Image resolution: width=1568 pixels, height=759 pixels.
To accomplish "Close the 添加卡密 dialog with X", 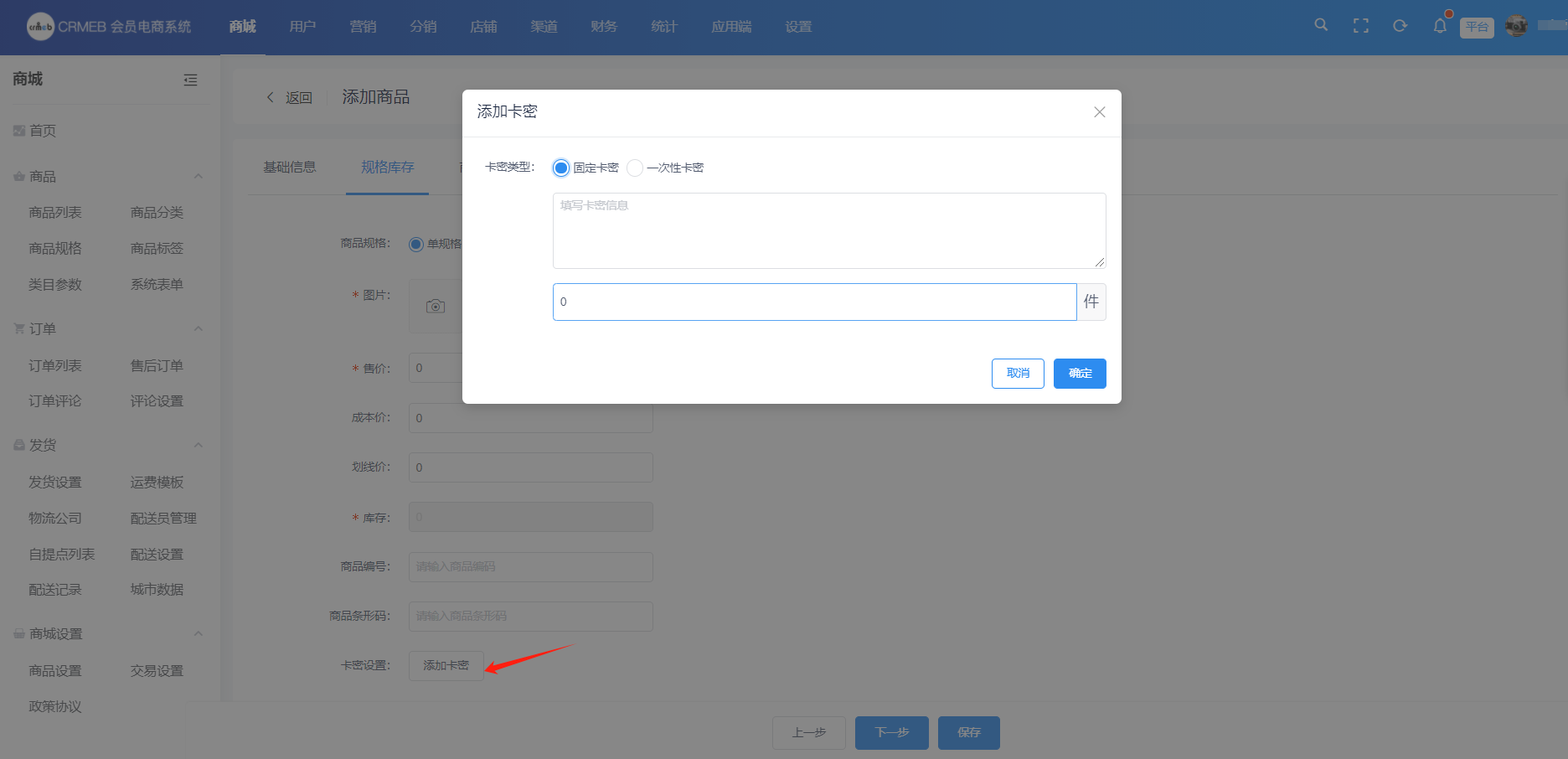I will [1100, 112].
